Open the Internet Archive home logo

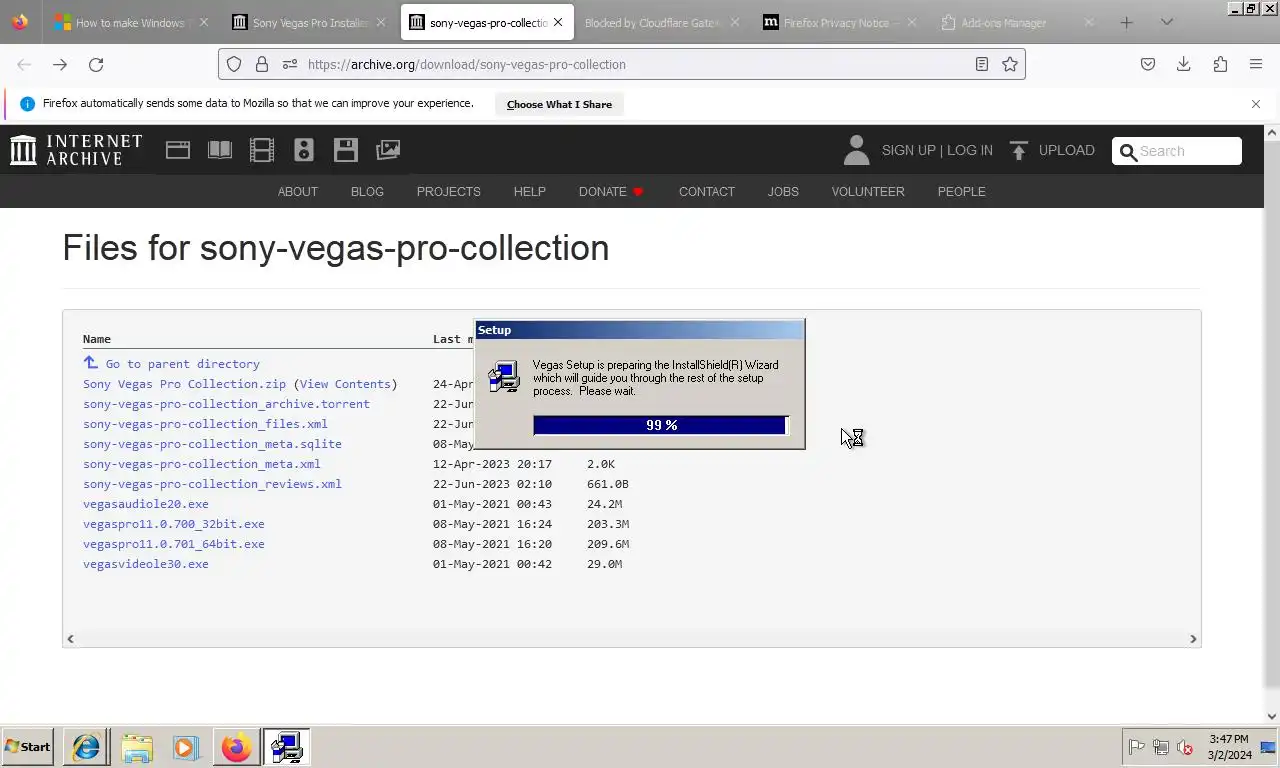(76, 150)
